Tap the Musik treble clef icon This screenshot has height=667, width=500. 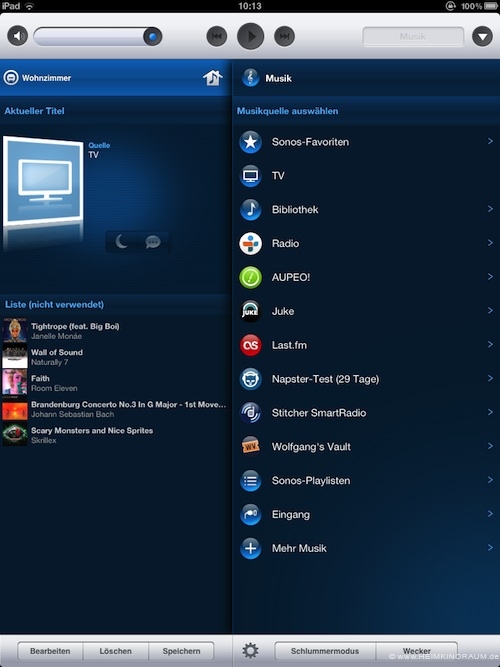point(250,78)
